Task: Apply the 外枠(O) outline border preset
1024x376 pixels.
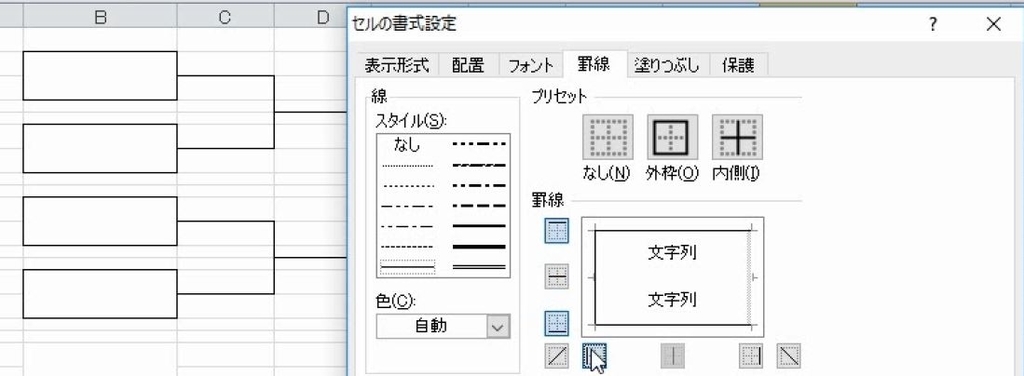Action: [x=672, y=137]
